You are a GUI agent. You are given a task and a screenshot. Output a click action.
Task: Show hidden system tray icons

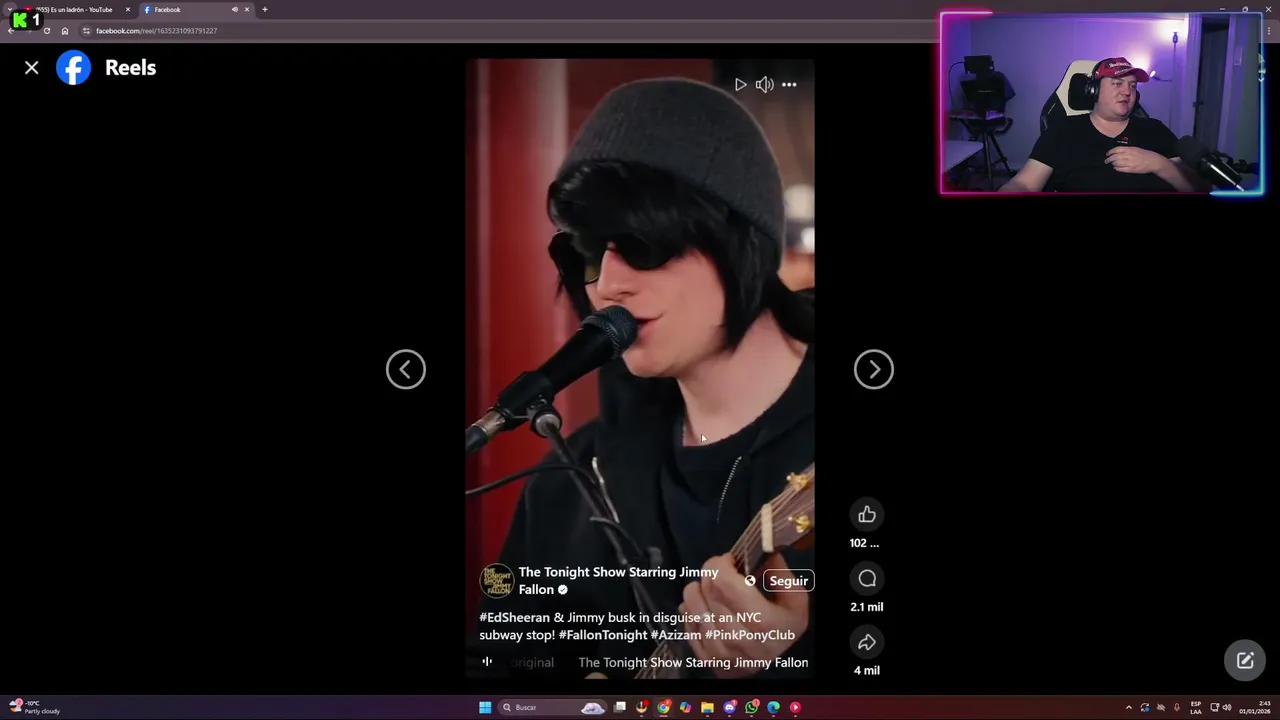coord(1129,708)
